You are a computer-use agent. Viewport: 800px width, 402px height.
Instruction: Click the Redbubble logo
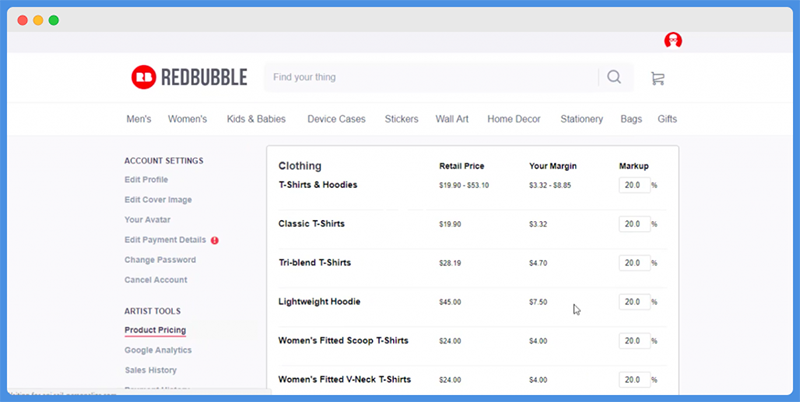click(189, 77)
